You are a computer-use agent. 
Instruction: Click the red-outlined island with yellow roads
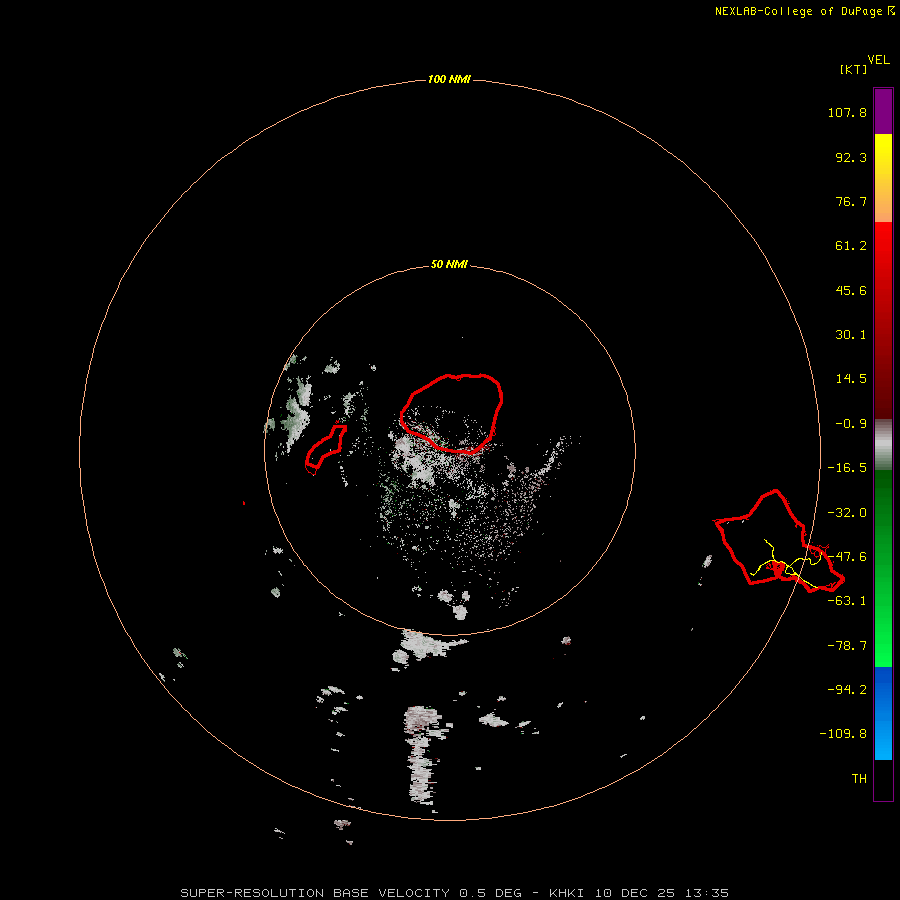tap(778, 541)
